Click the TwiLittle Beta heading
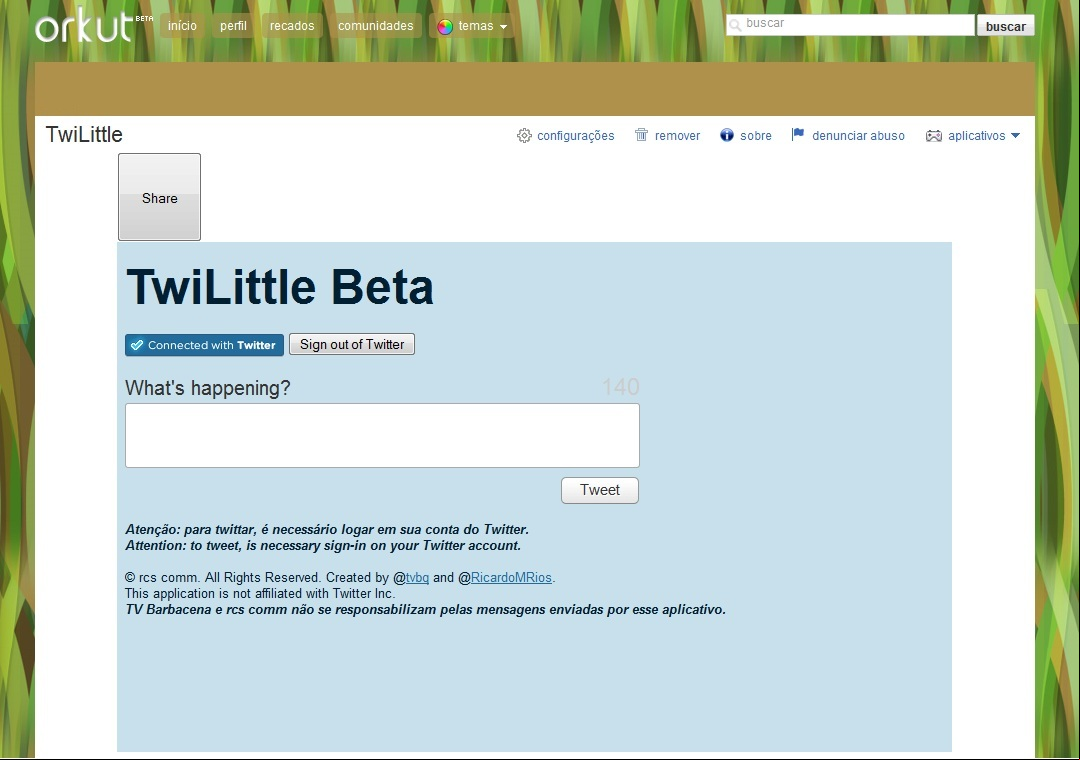The image size is (1080, 760). pyautogui.click(x=280, y=287)
